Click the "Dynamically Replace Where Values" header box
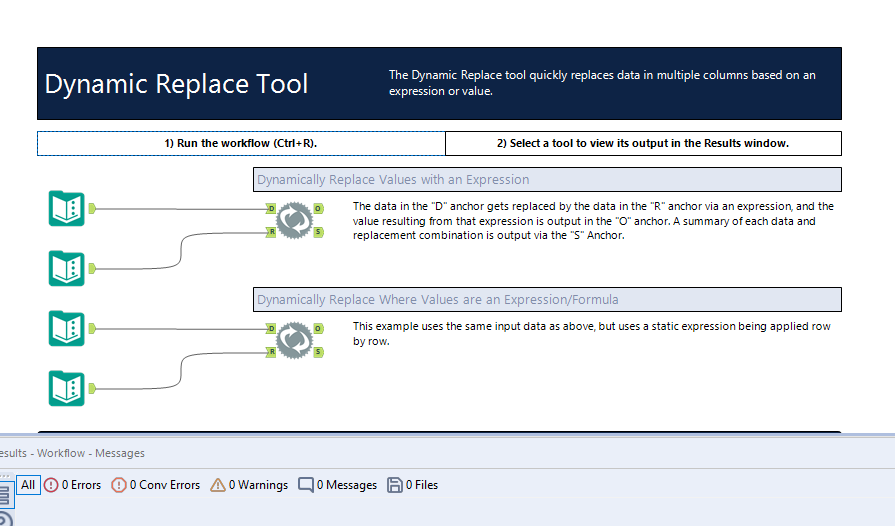Viewport: 895px width, 526px height. click(x=546, y=300)
